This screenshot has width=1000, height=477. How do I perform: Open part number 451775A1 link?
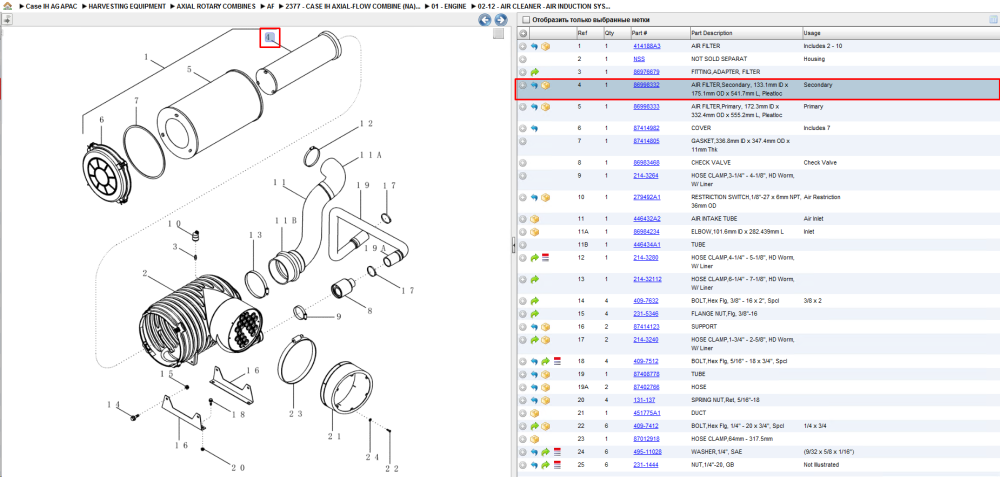(646, 413)
